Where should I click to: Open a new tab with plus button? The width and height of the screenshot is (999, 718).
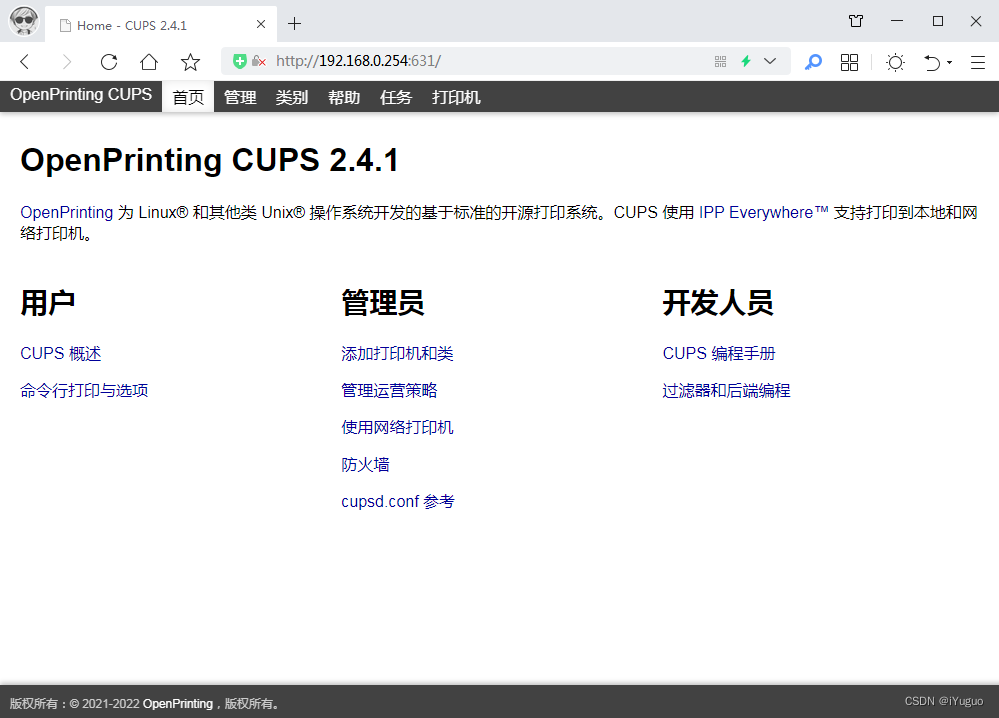(x=294, y=24)
